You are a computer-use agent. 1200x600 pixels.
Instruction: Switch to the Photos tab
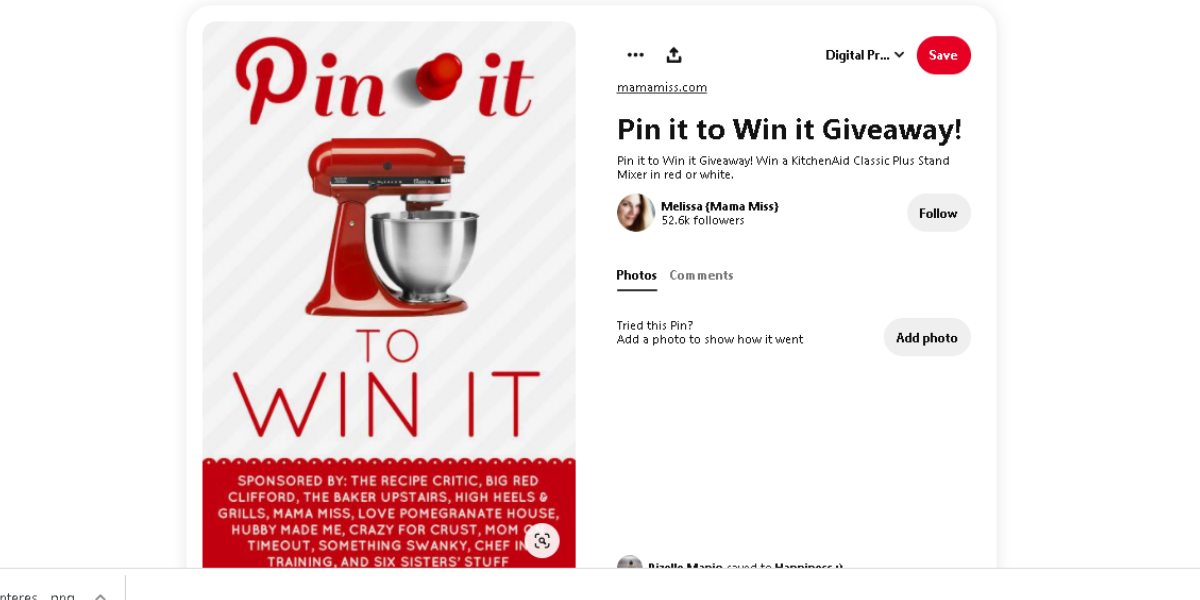click(x=637, y=275)
